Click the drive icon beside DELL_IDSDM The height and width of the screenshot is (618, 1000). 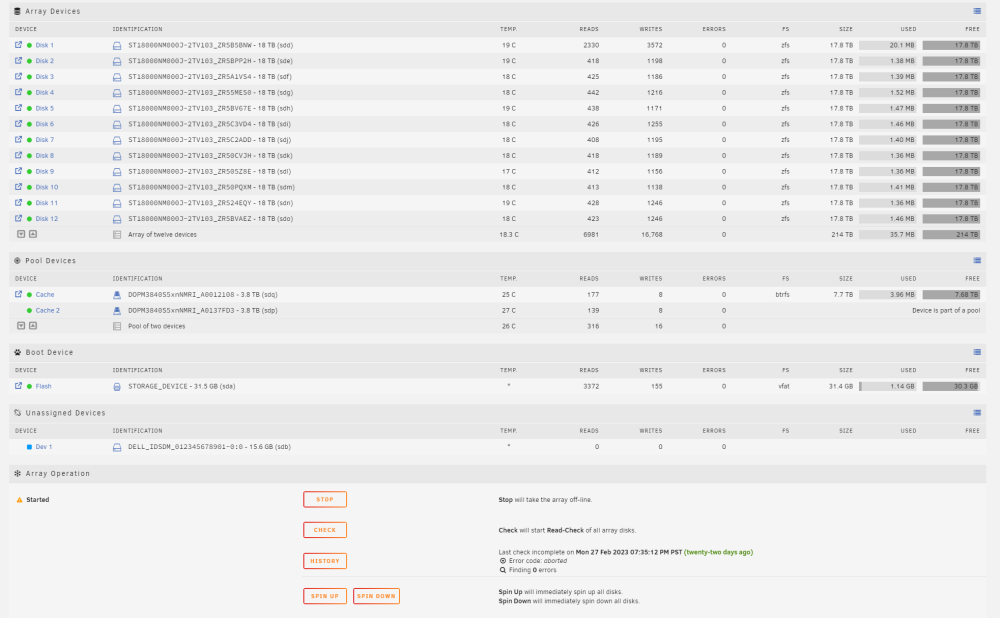pyautogui.click(x=117, y=447)
